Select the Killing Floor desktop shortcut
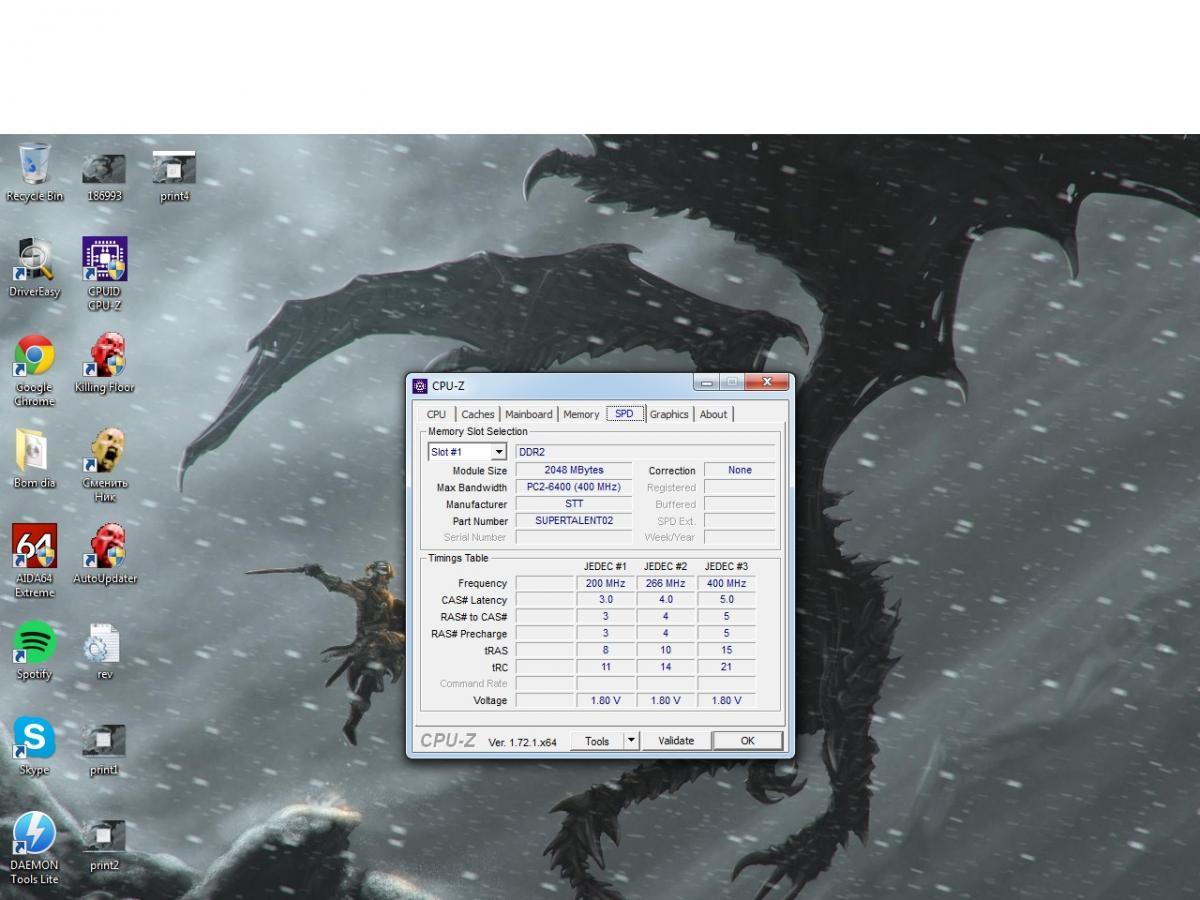Image resolution: width=1200 pixels, height=900 pixels. [104, 364]
